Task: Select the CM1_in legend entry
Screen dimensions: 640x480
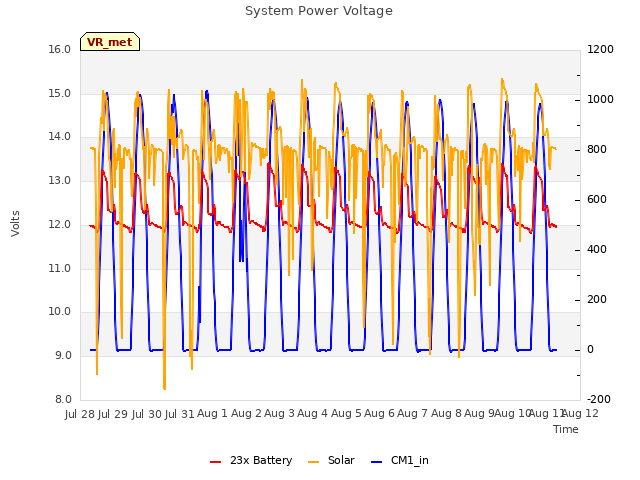Action: pyautogui.click(x=400, y=460)
